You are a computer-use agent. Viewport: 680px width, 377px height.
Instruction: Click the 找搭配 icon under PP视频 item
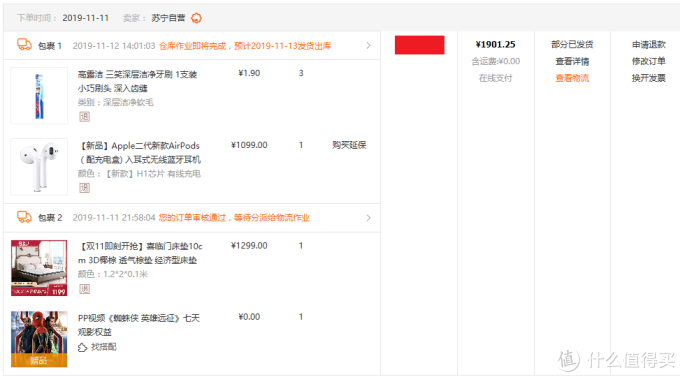tap(82, 347)
